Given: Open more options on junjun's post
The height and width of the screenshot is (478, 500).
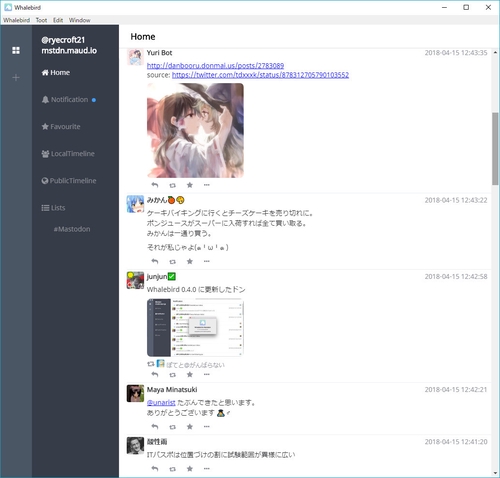Looking at the screenshot, I should (207, 374).
